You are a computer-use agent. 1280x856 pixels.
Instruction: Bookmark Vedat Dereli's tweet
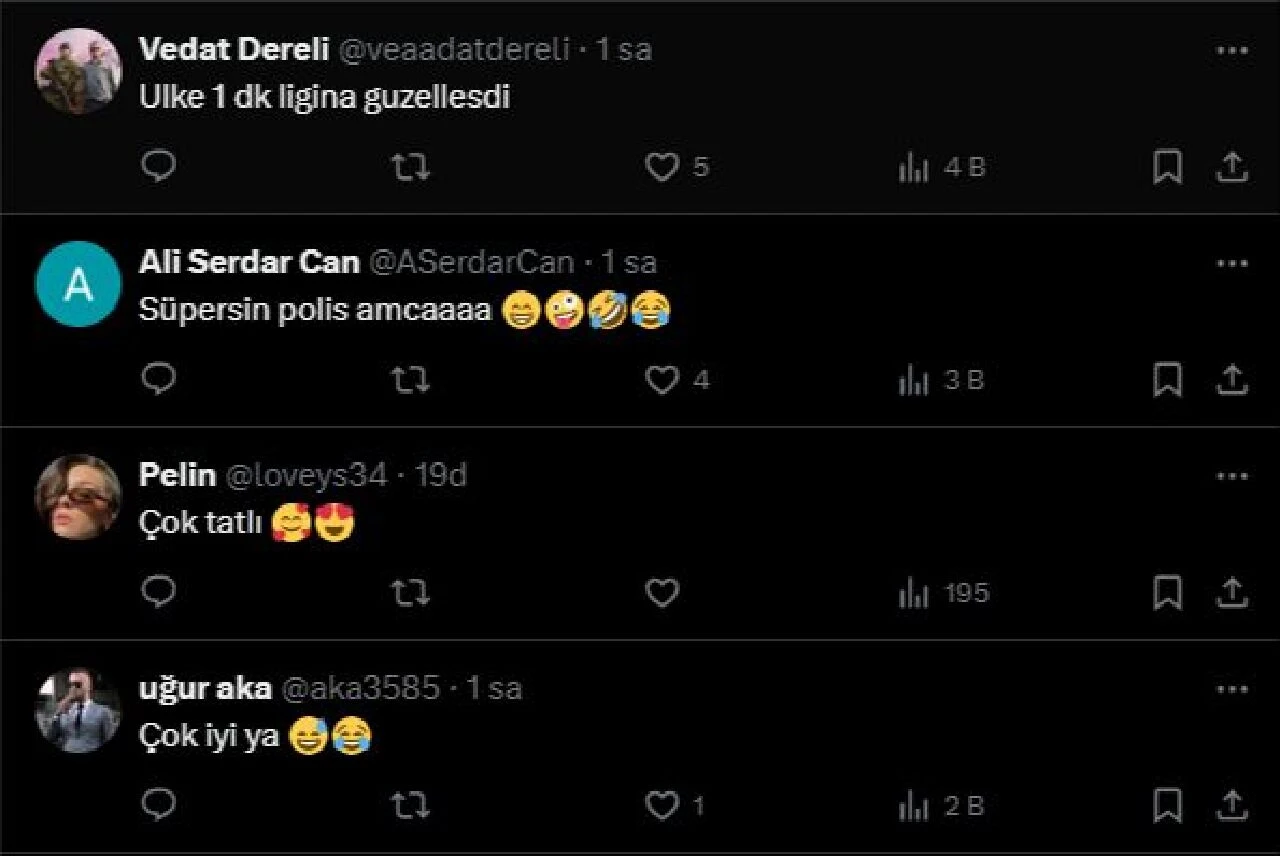click(x=1167, y=167)
